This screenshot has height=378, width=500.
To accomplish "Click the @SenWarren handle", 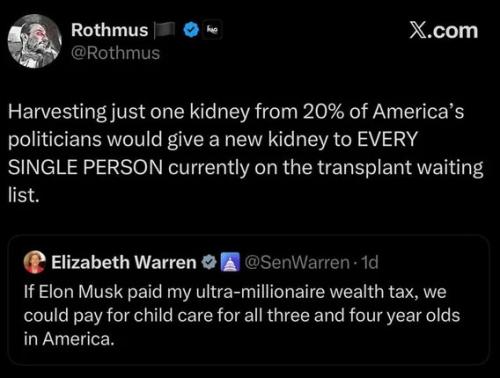I will [x=297, y=263].
